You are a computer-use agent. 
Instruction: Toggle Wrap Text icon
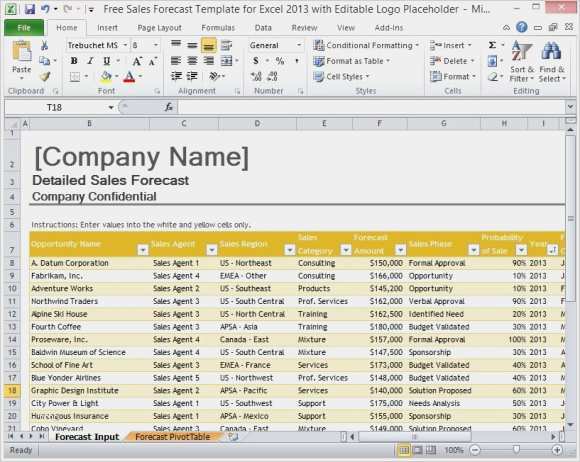226,45
